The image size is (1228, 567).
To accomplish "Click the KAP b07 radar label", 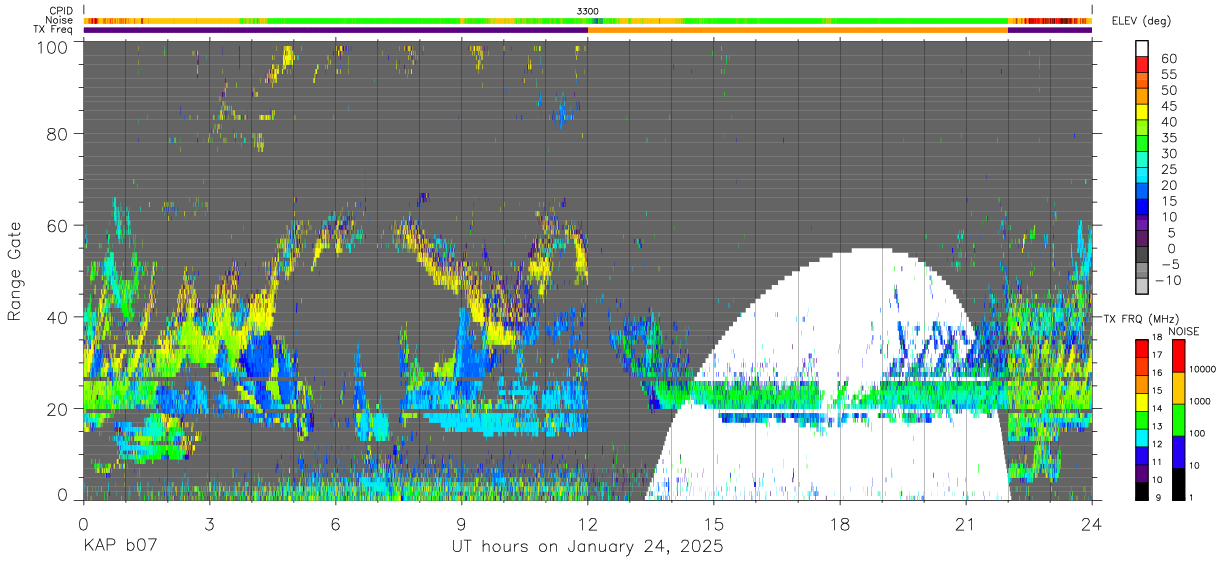I will [x=120, y=547].
